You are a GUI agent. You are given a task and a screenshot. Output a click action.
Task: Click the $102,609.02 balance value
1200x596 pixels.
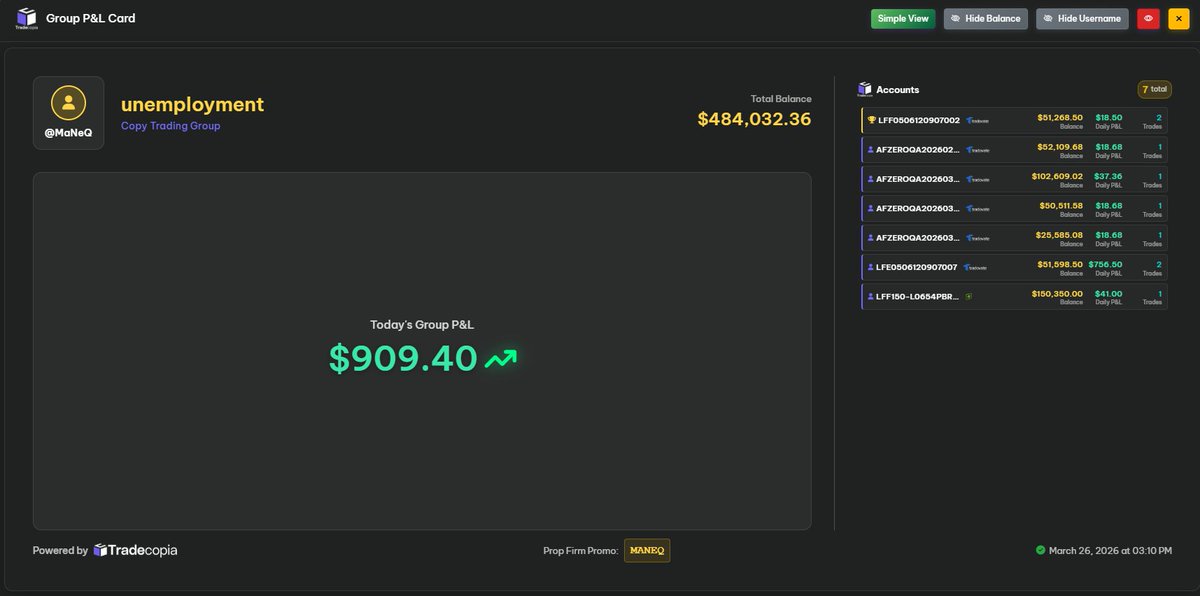coord(1057,176)
